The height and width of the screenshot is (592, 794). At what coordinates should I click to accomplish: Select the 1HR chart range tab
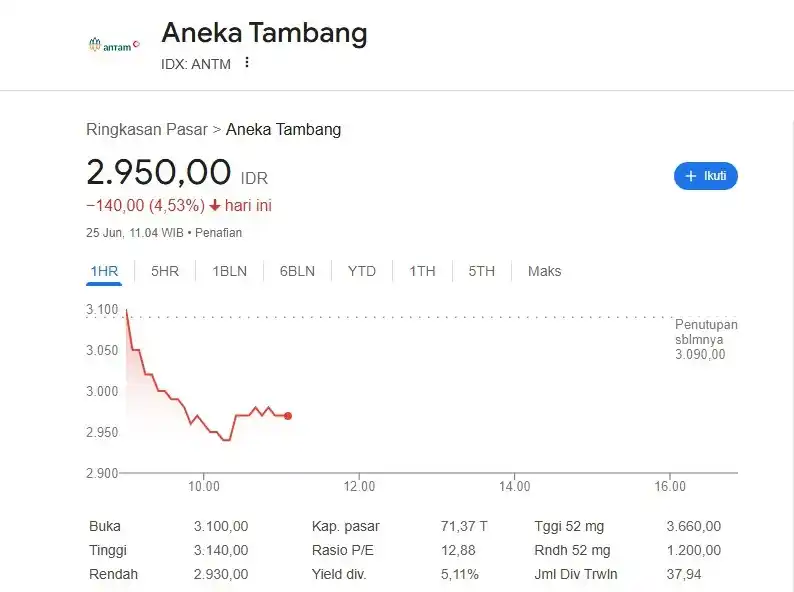104,271
